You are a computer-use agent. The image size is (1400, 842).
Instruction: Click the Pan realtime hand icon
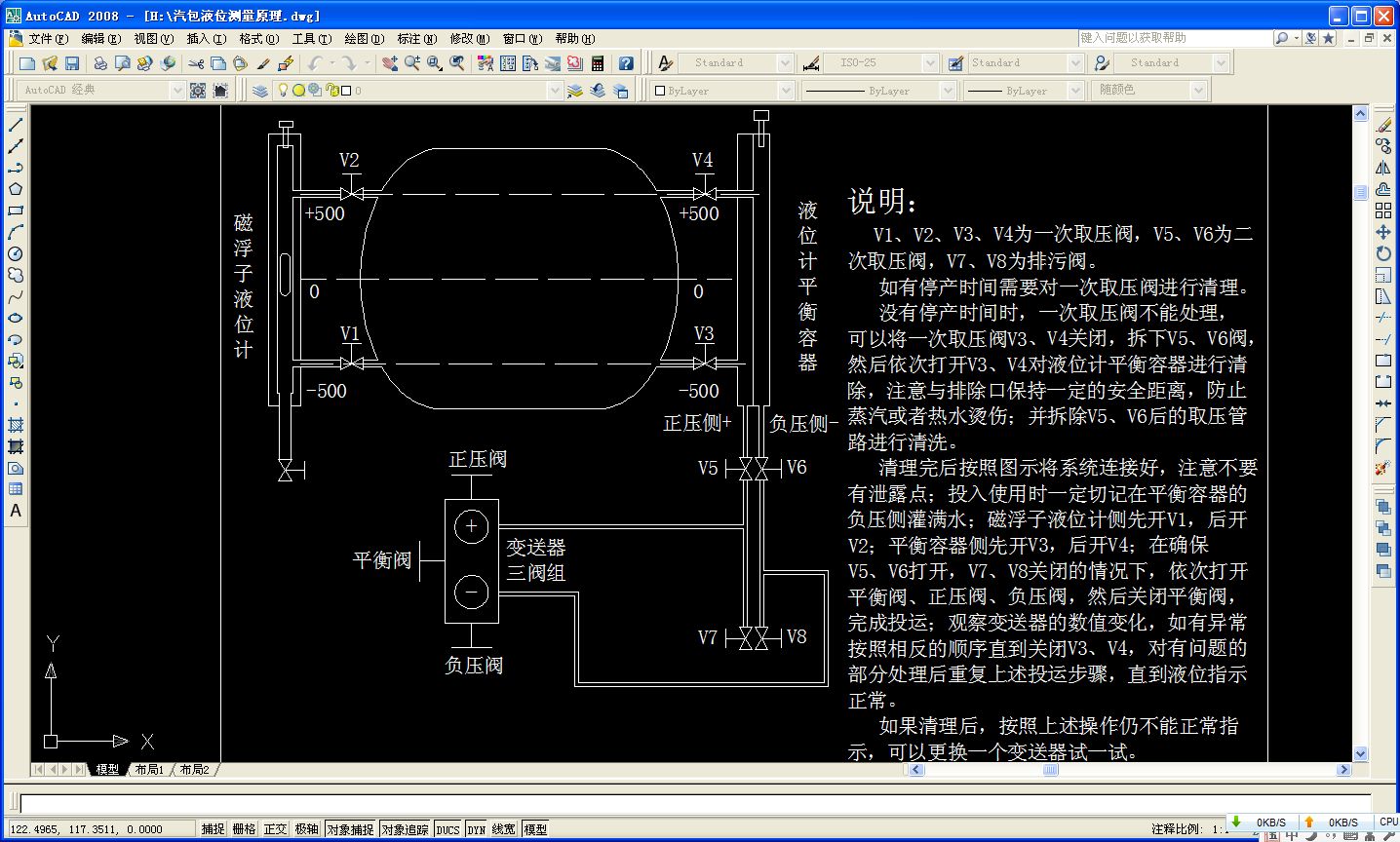[390, 63]
